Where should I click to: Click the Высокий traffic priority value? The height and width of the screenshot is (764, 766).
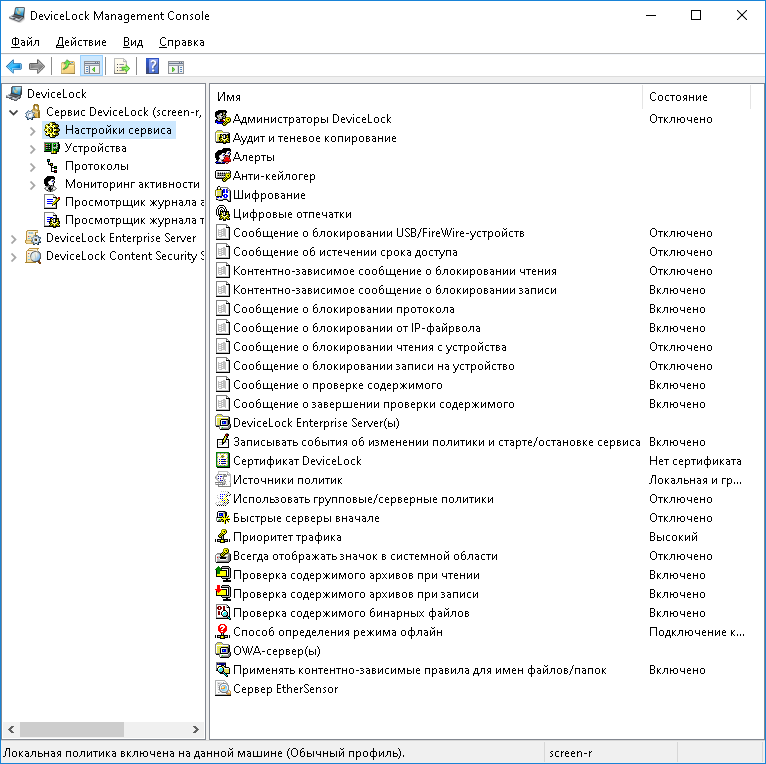coord(673,537)
